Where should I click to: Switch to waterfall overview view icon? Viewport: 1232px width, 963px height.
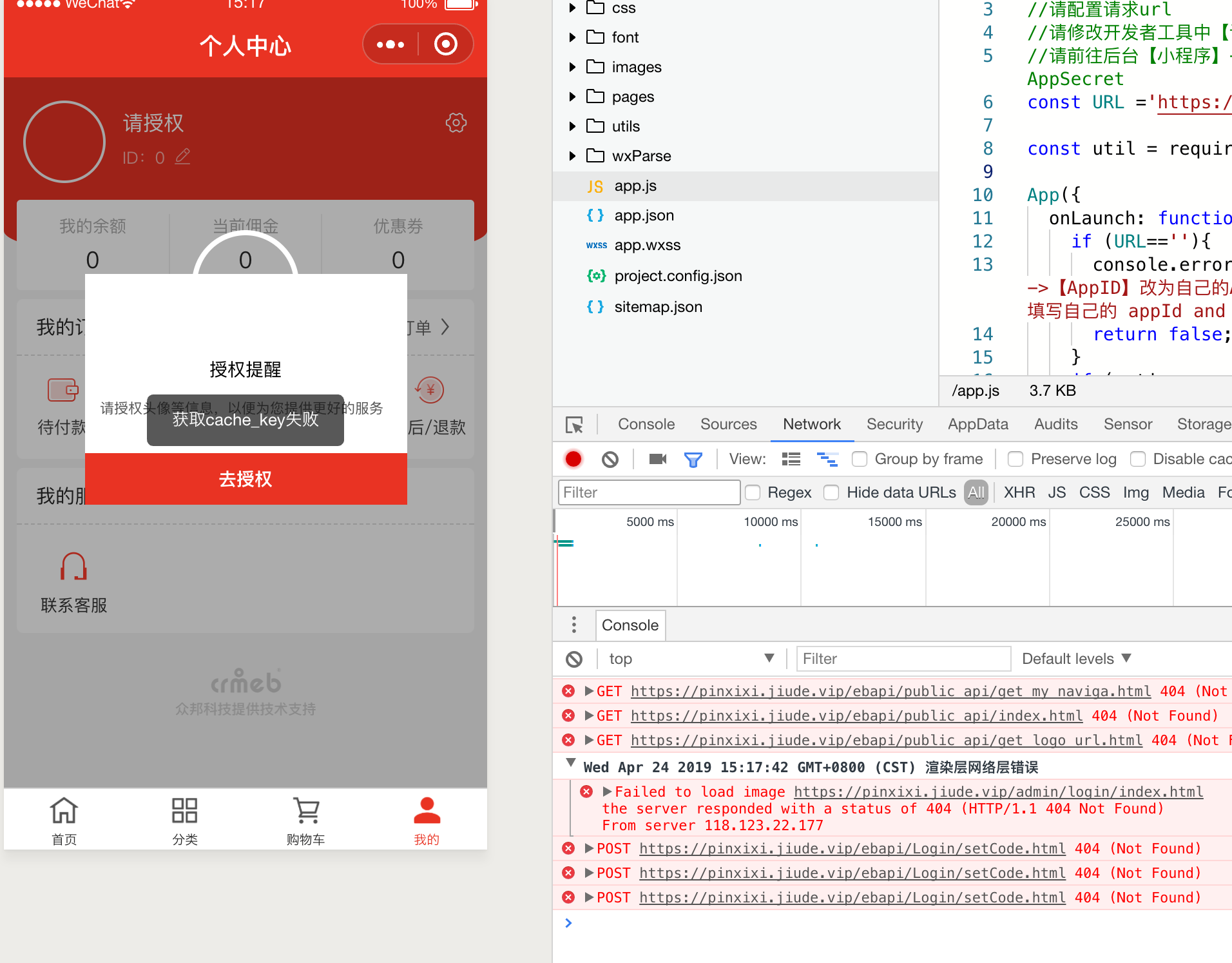point(827,459)
